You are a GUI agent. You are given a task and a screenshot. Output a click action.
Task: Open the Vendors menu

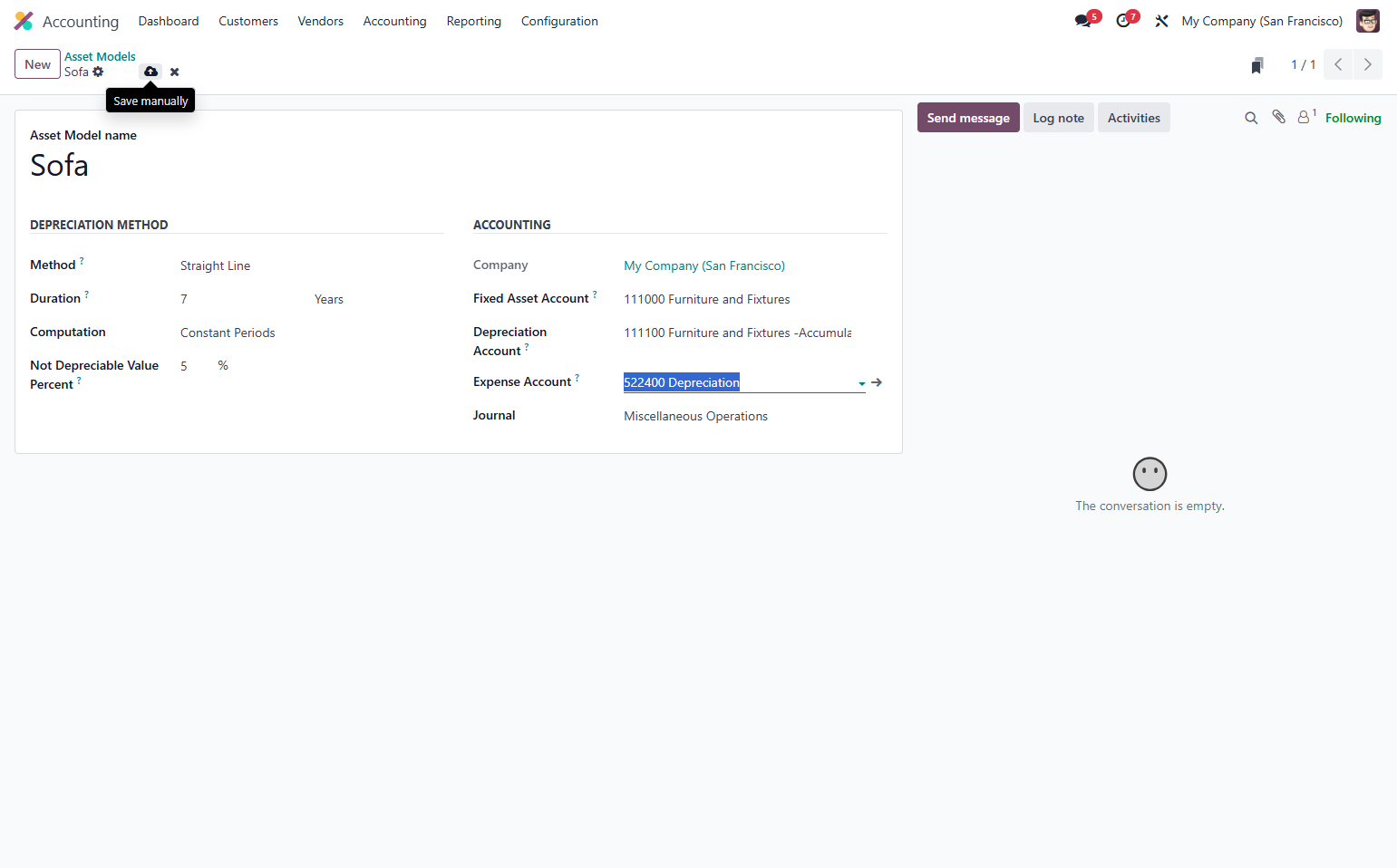(321, 21)
